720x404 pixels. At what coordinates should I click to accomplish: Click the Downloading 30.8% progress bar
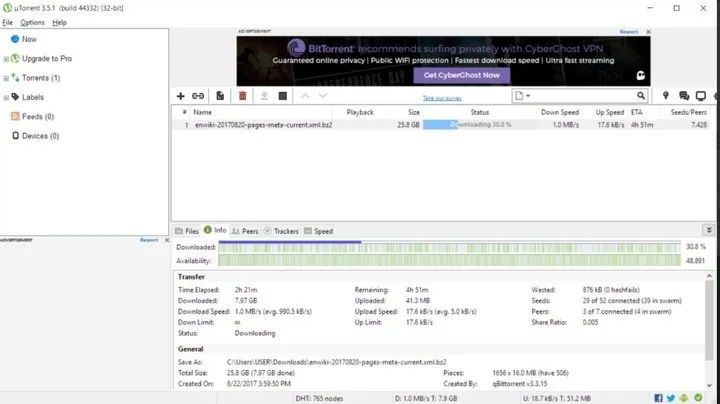point(478,124)
